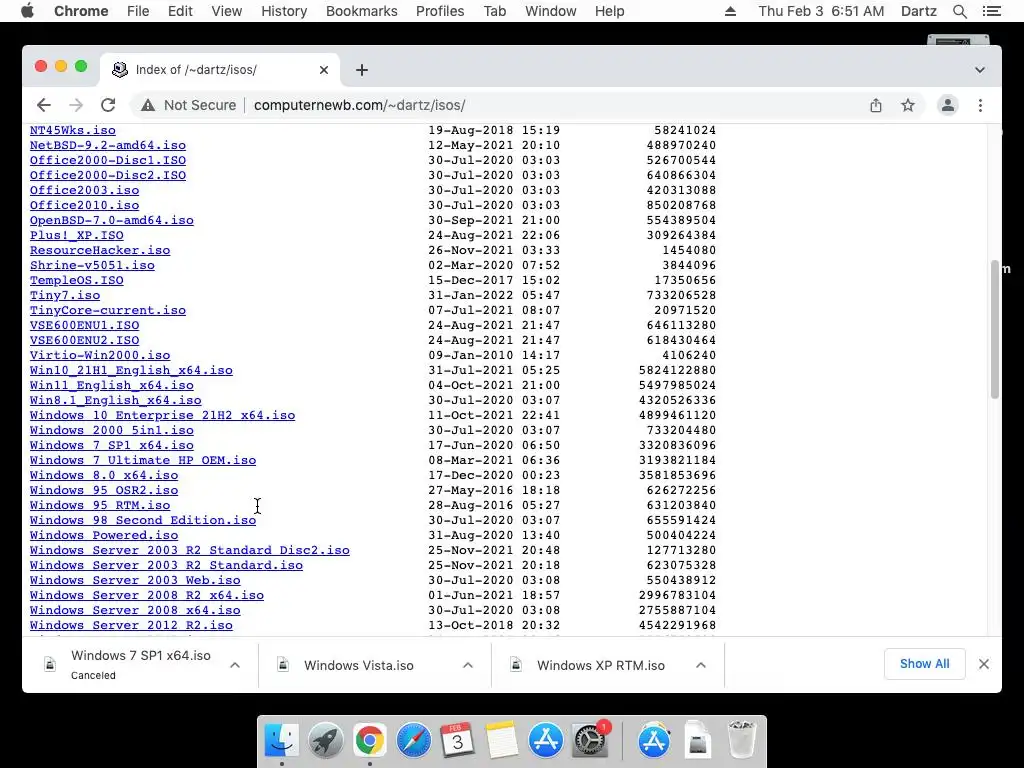1024x768 pixels.
Task: Click the OpenBSD-7.0-amd64.iso link
Action: pyautogui.click(x=112, y=220)
